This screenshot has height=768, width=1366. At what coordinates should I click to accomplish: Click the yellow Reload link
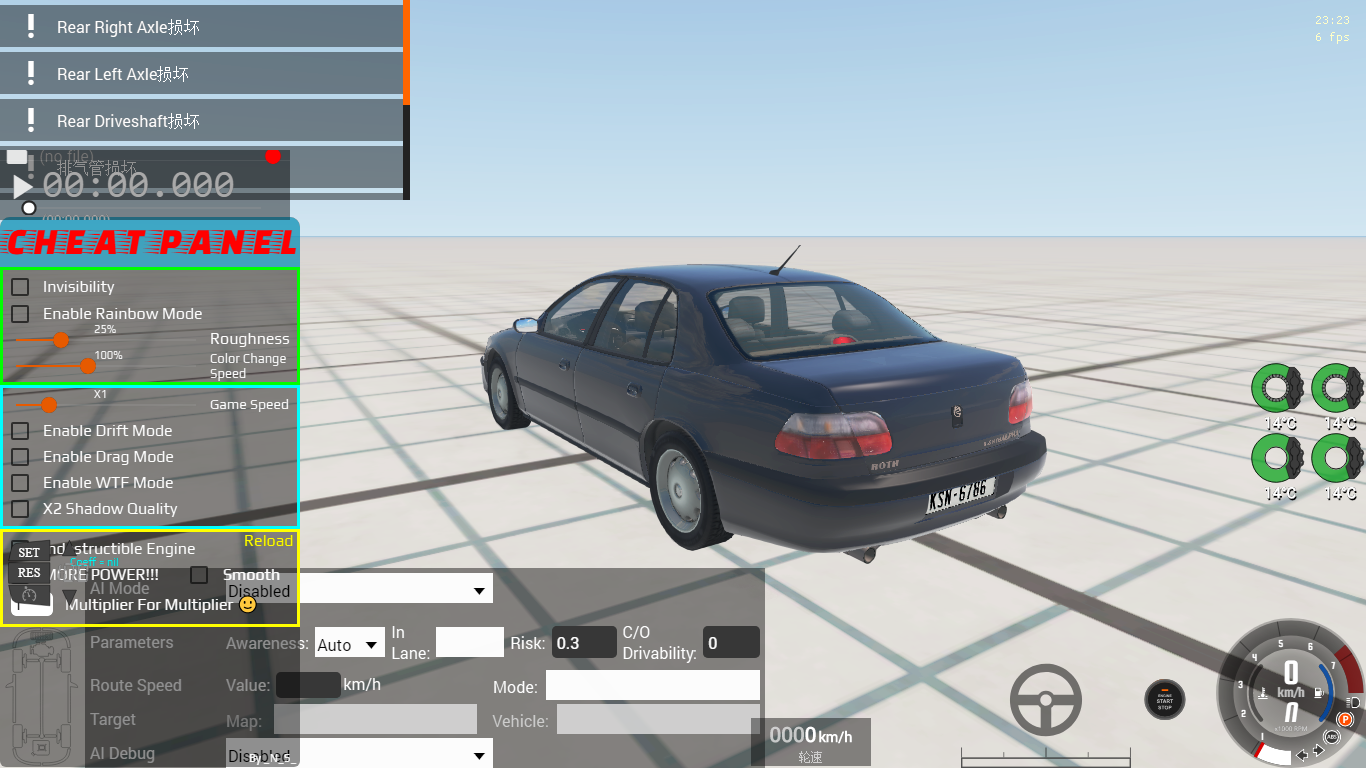pos(269,541)
